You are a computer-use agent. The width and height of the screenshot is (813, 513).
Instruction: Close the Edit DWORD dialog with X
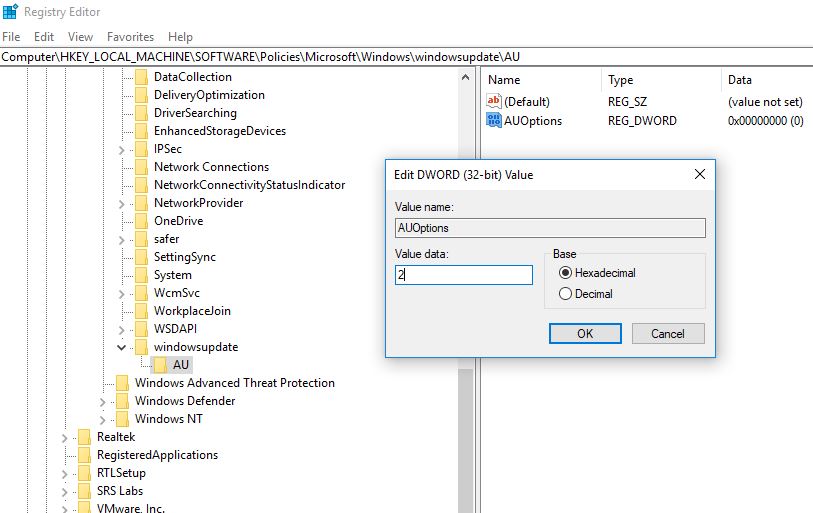pyautogui.click(x=700, y=174)
